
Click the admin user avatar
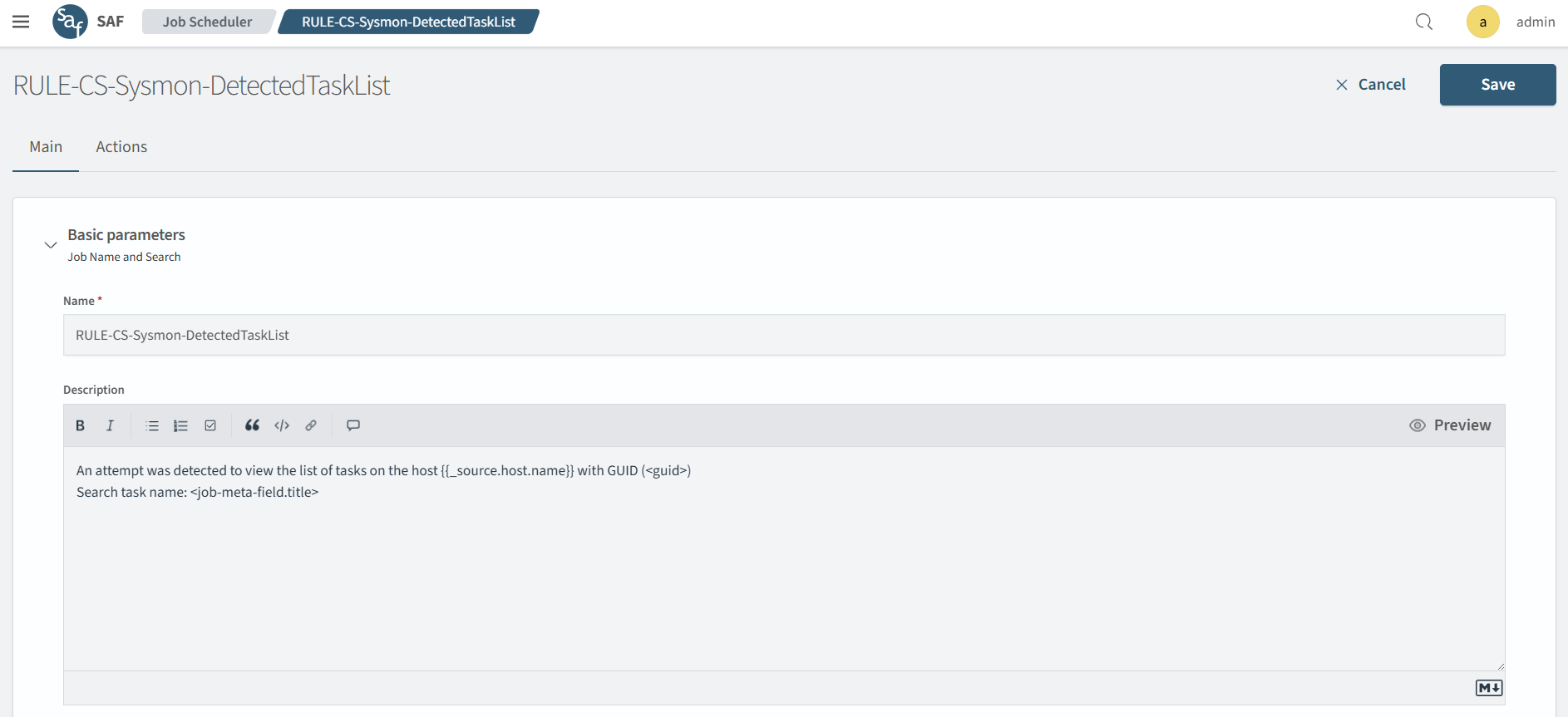click(x=1482, y=22)
